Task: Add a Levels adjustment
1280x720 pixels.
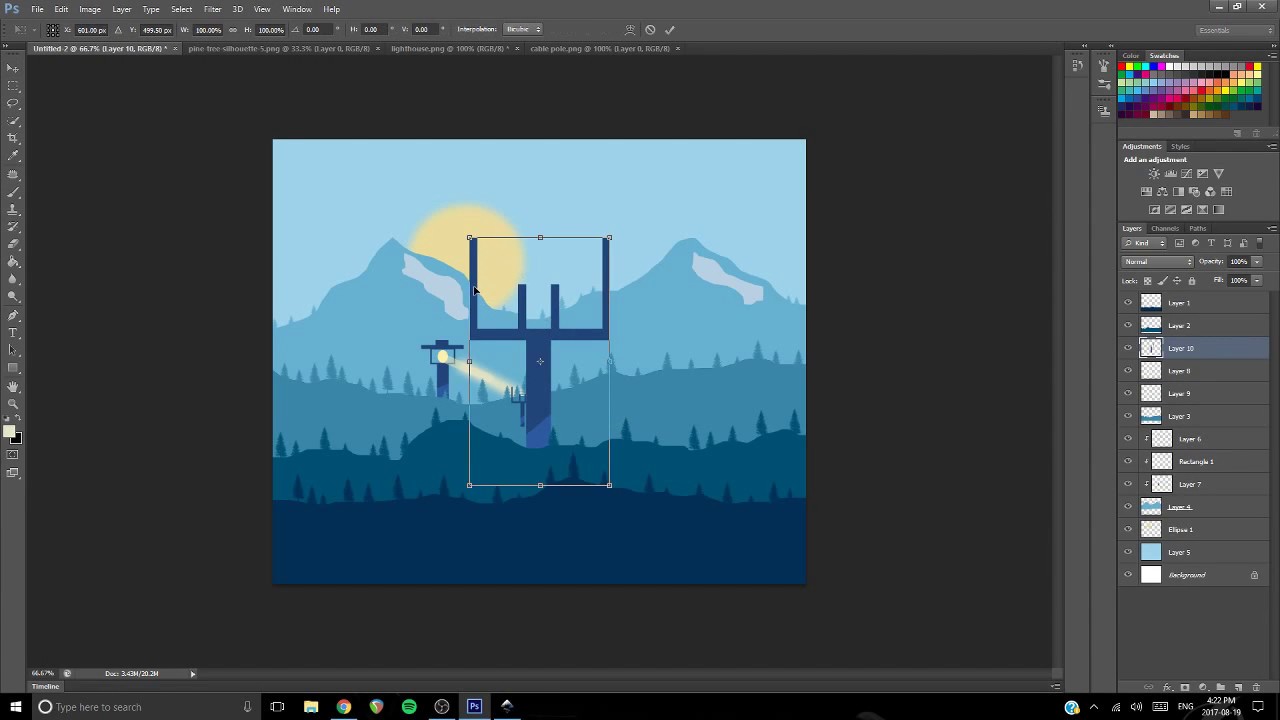Action: 1170,174
